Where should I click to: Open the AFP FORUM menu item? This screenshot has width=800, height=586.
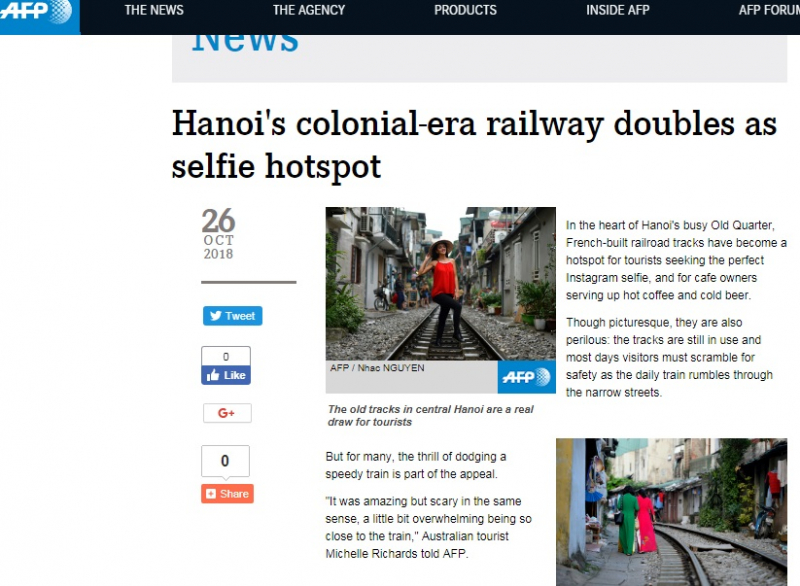coord(769,10)
